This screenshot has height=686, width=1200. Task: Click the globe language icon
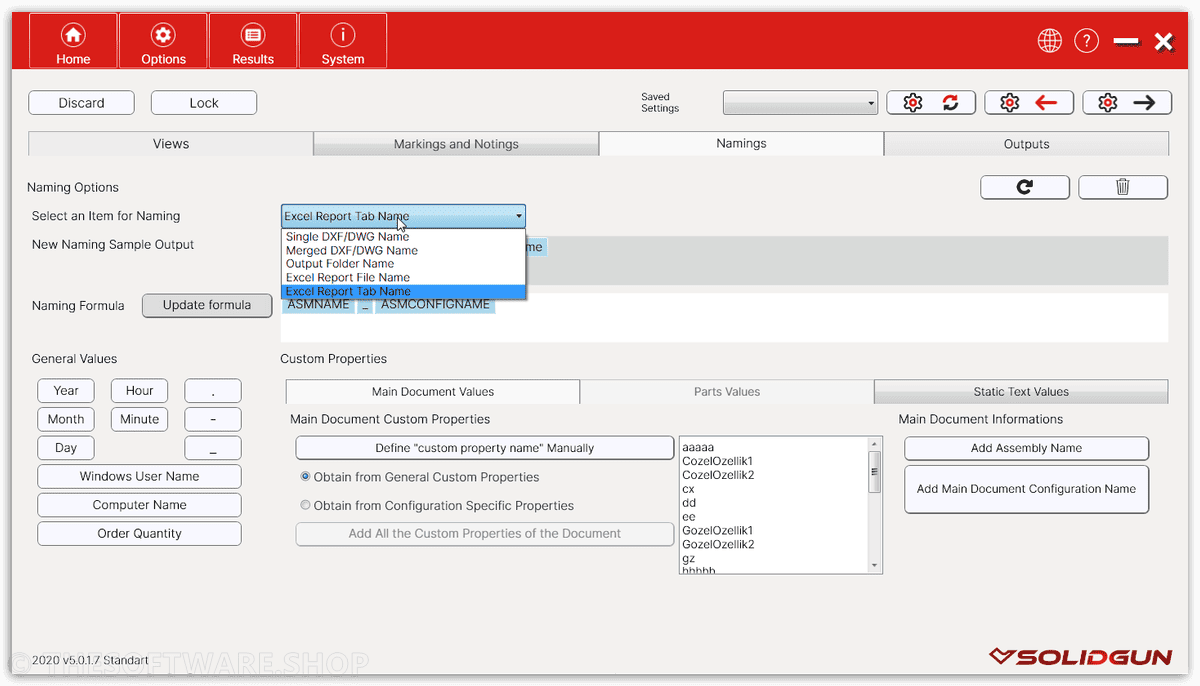coord(1049,41)
